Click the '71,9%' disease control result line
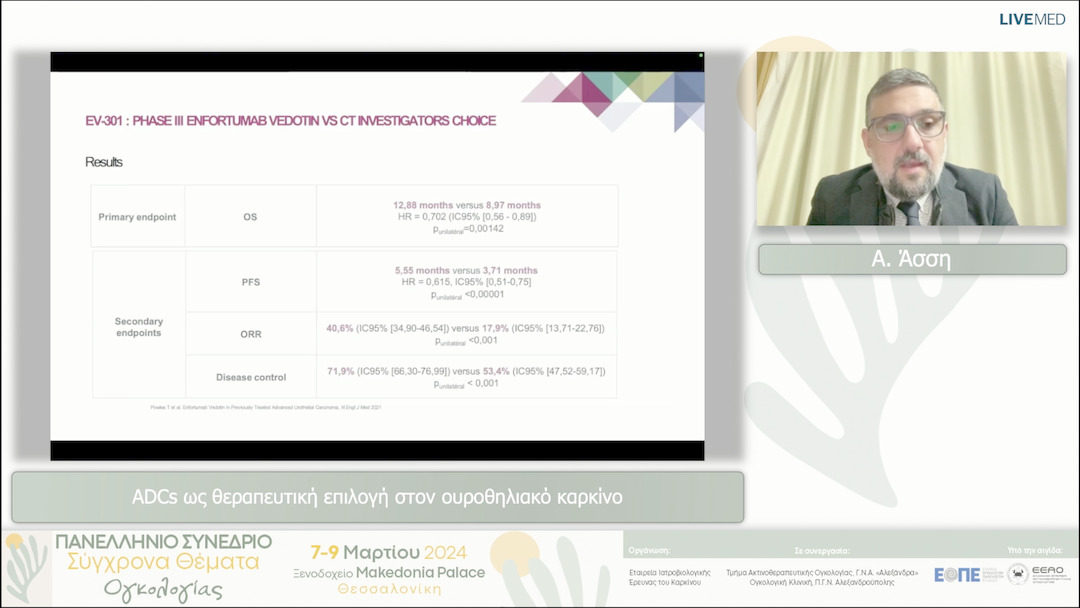Screen dimensions: 1080x608 [466, 371]
